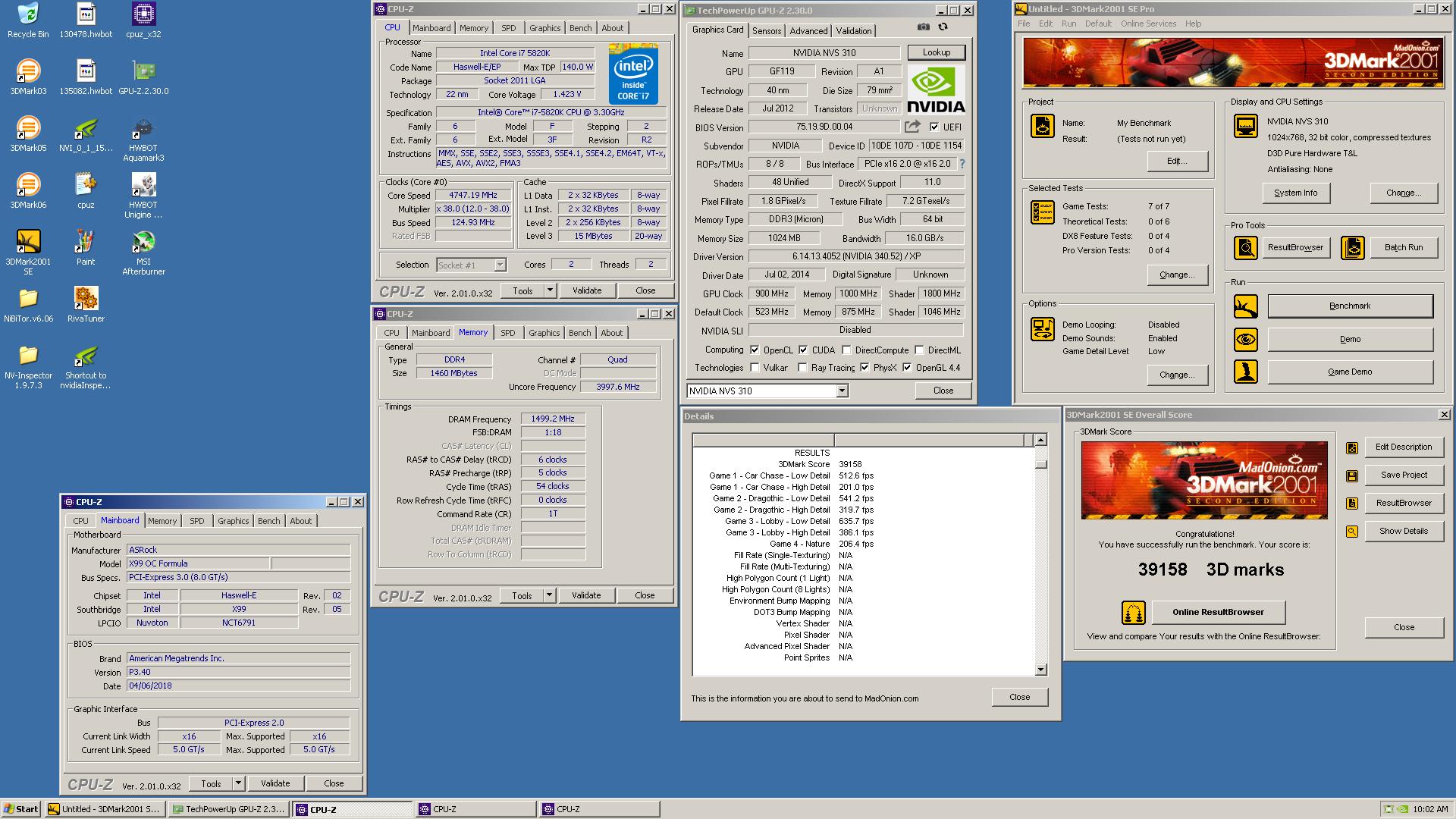Expand Tools arrow in CPU-Z Memory window
This screenshot has height=819, width=1456.
[550, 595]
